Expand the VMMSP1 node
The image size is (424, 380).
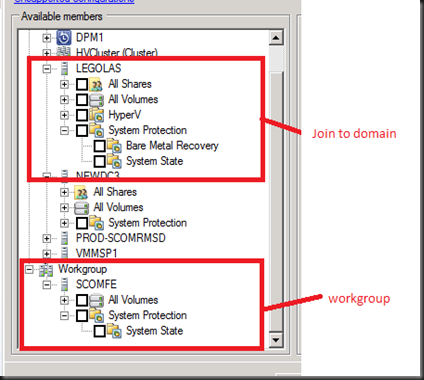pyautogui.click(x=47, y=254)
